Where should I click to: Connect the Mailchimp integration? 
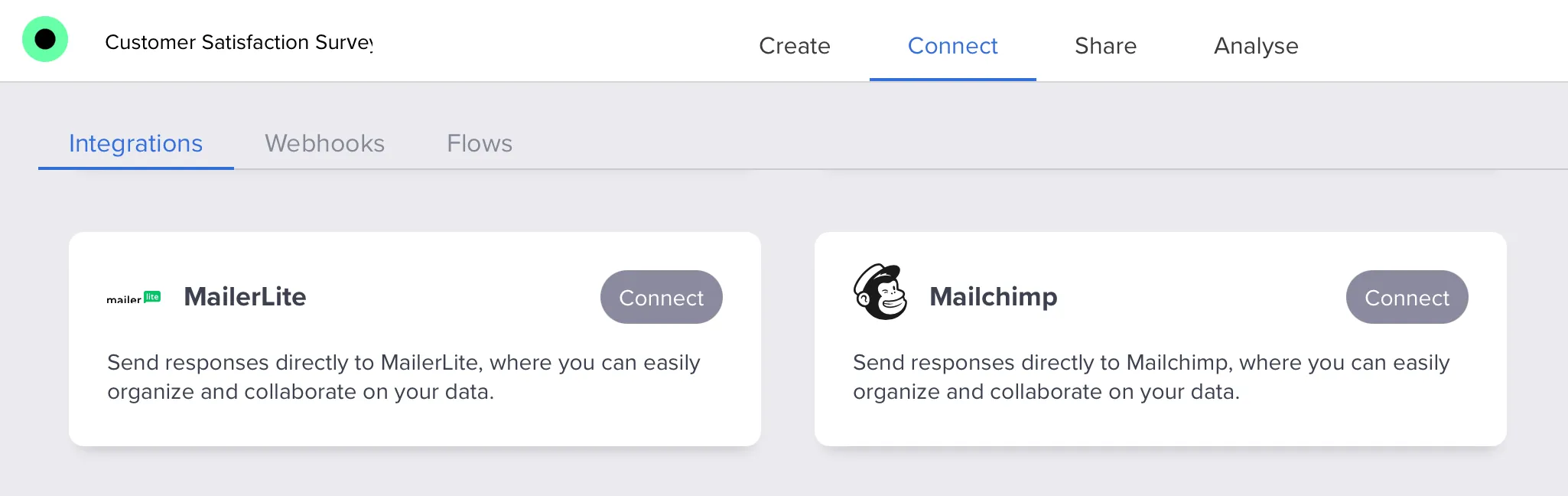[1407, 297]
